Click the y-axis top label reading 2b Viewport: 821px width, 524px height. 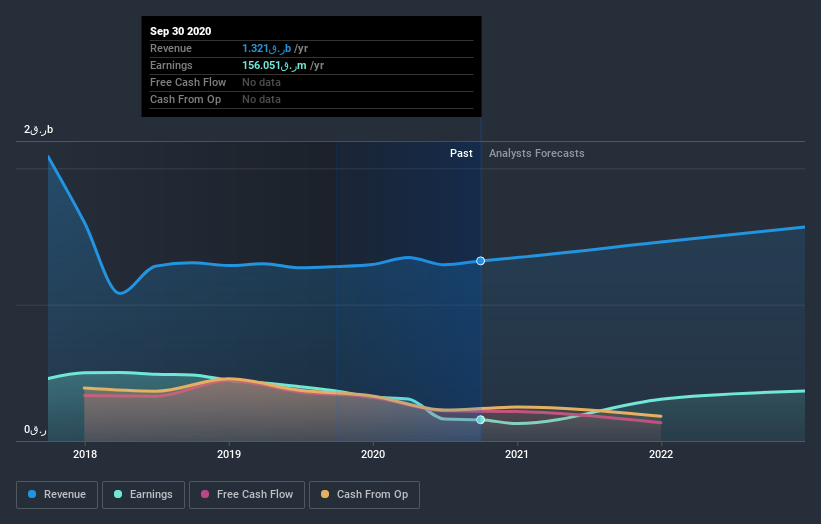click(x=39, y=129)
